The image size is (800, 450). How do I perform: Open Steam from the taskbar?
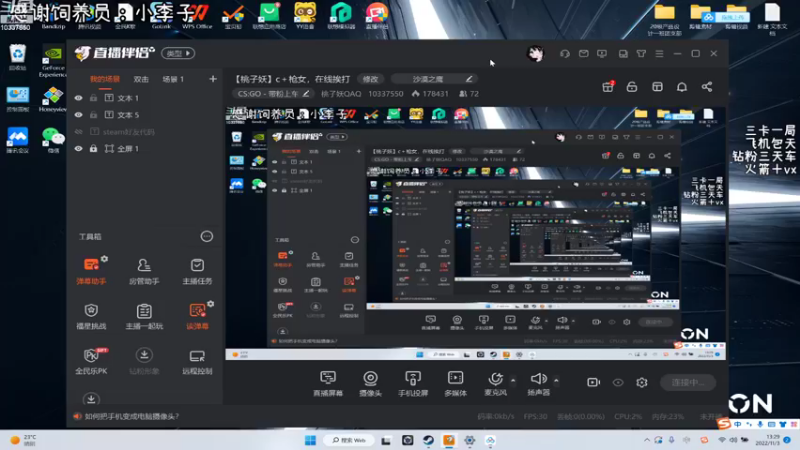[x=428, y=440]
